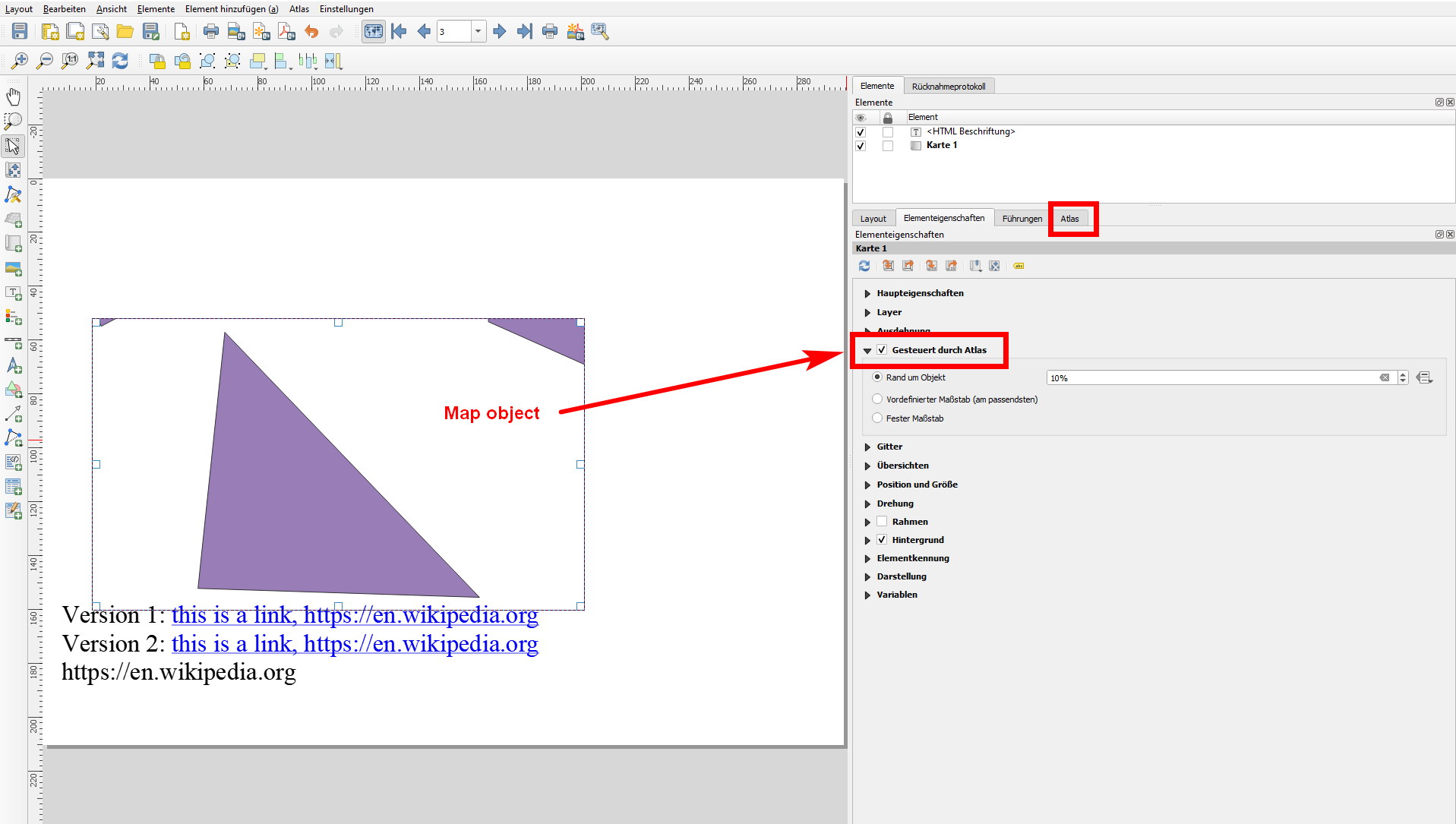The height and width of the screenshot is (824, 1456).
Task: Enable the Rahmen checkbox
Action: click(882, 522)
